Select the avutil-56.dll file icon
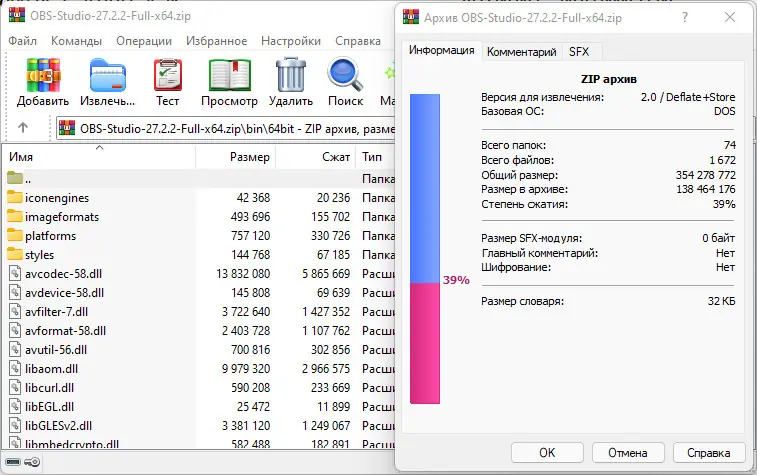The height and width of the screenshot is (475, 757). 15,349
